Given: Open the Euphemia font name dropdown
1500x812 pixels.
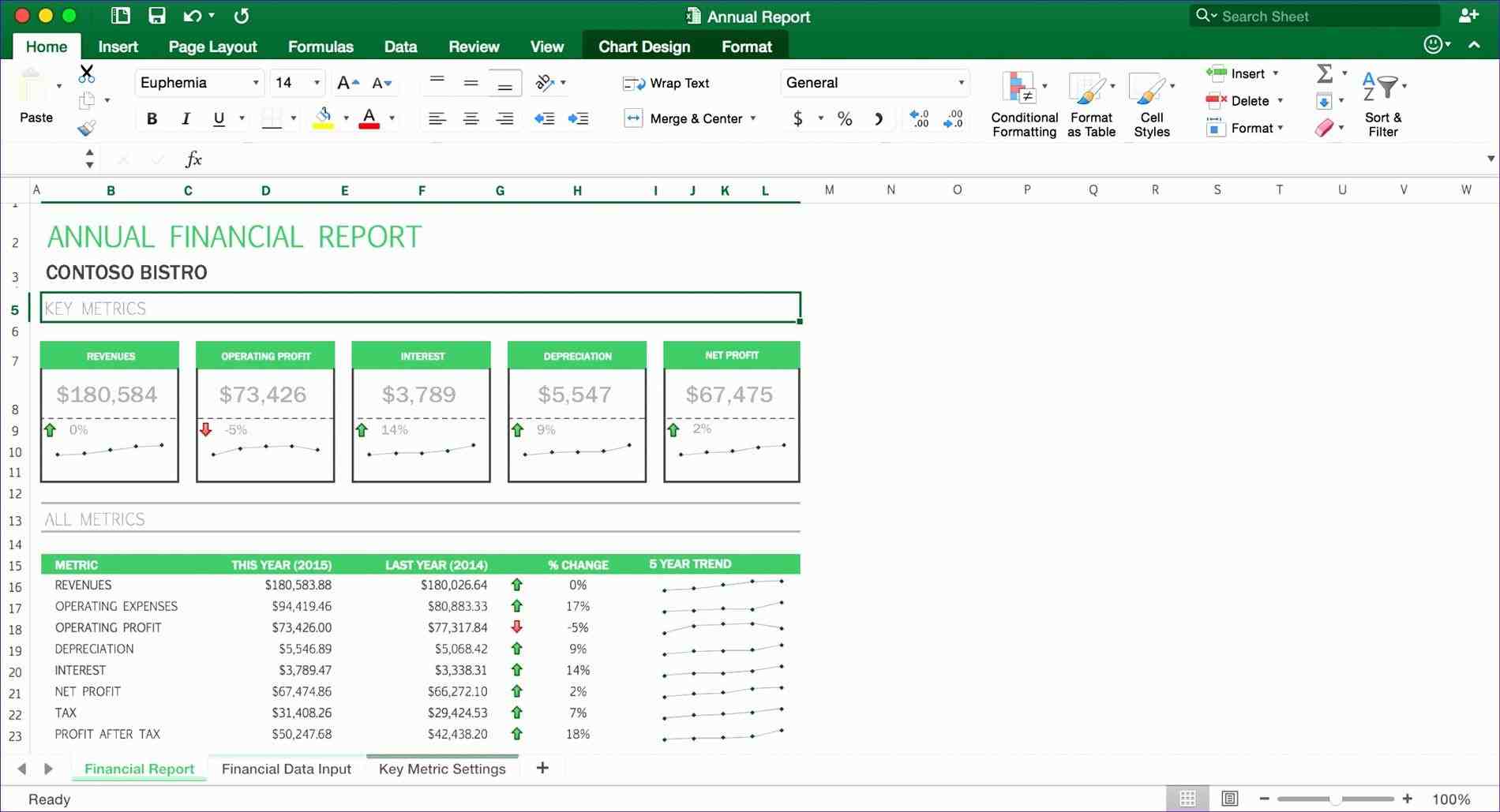Looking at the screenshot, I should pyautogui.click(x=255, y=83).
